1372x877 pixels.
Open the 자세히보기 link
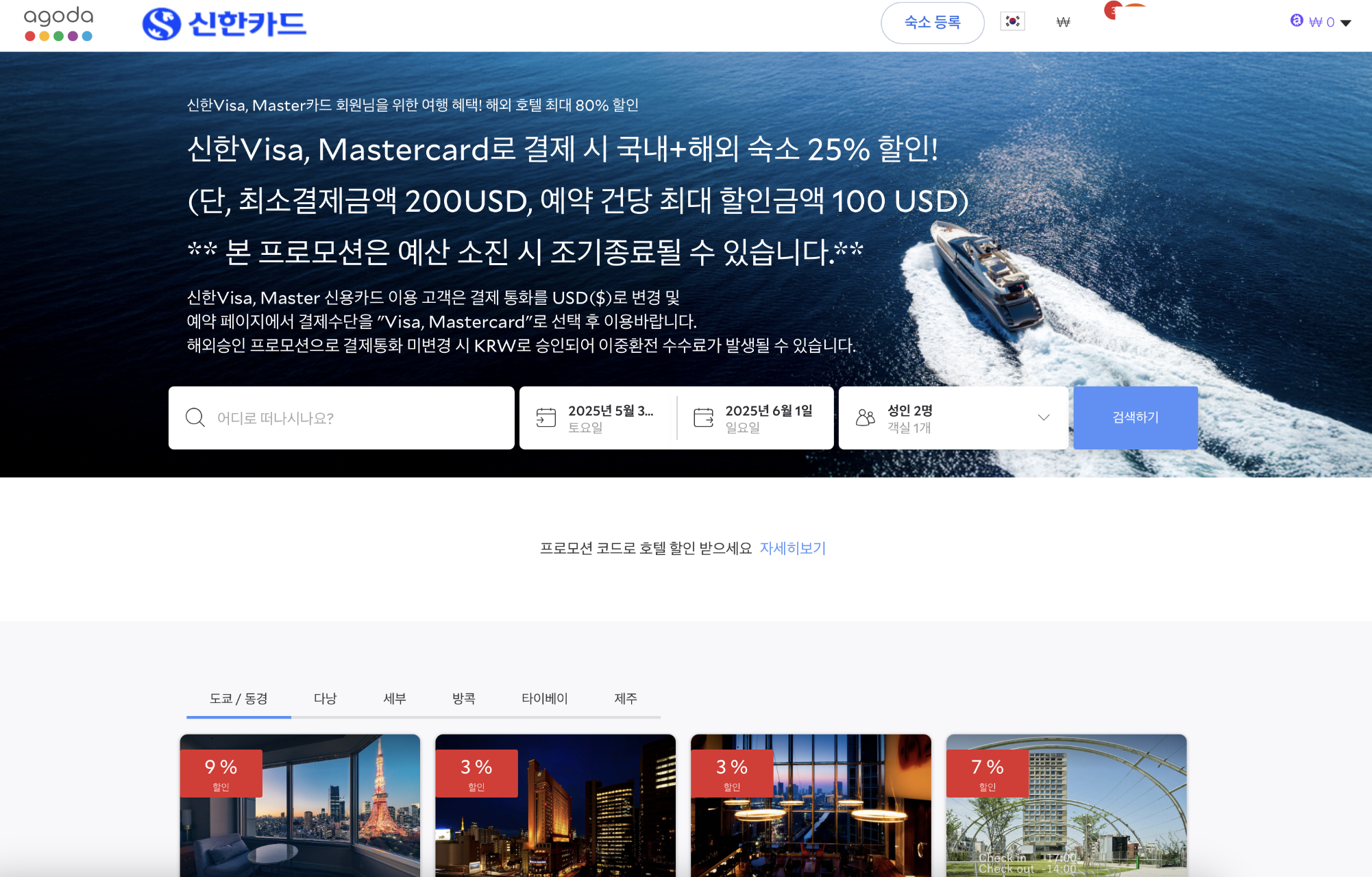pos(793,548)
